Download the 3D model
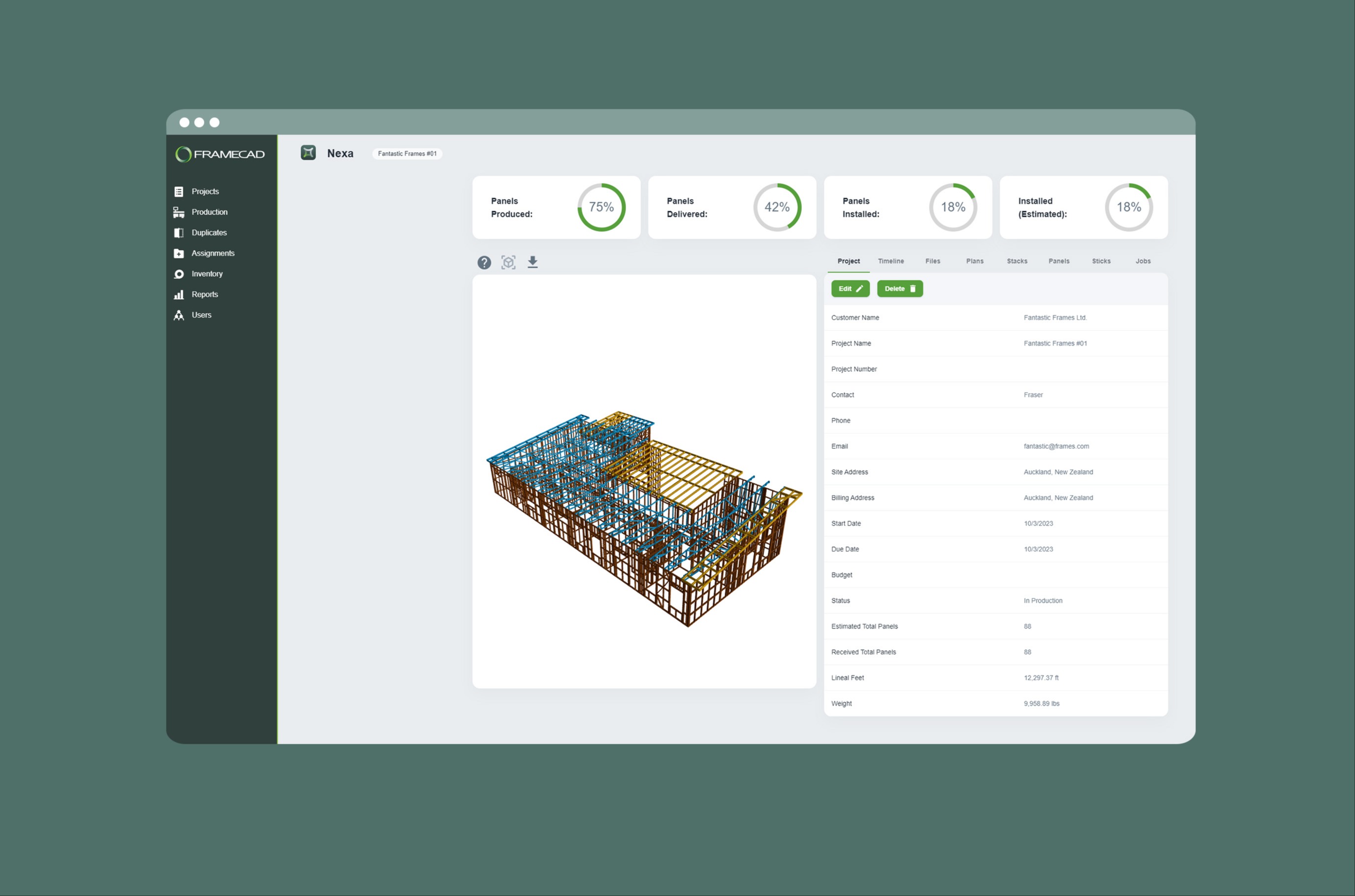Screen dimensions: 1355x896 (532, 262)
